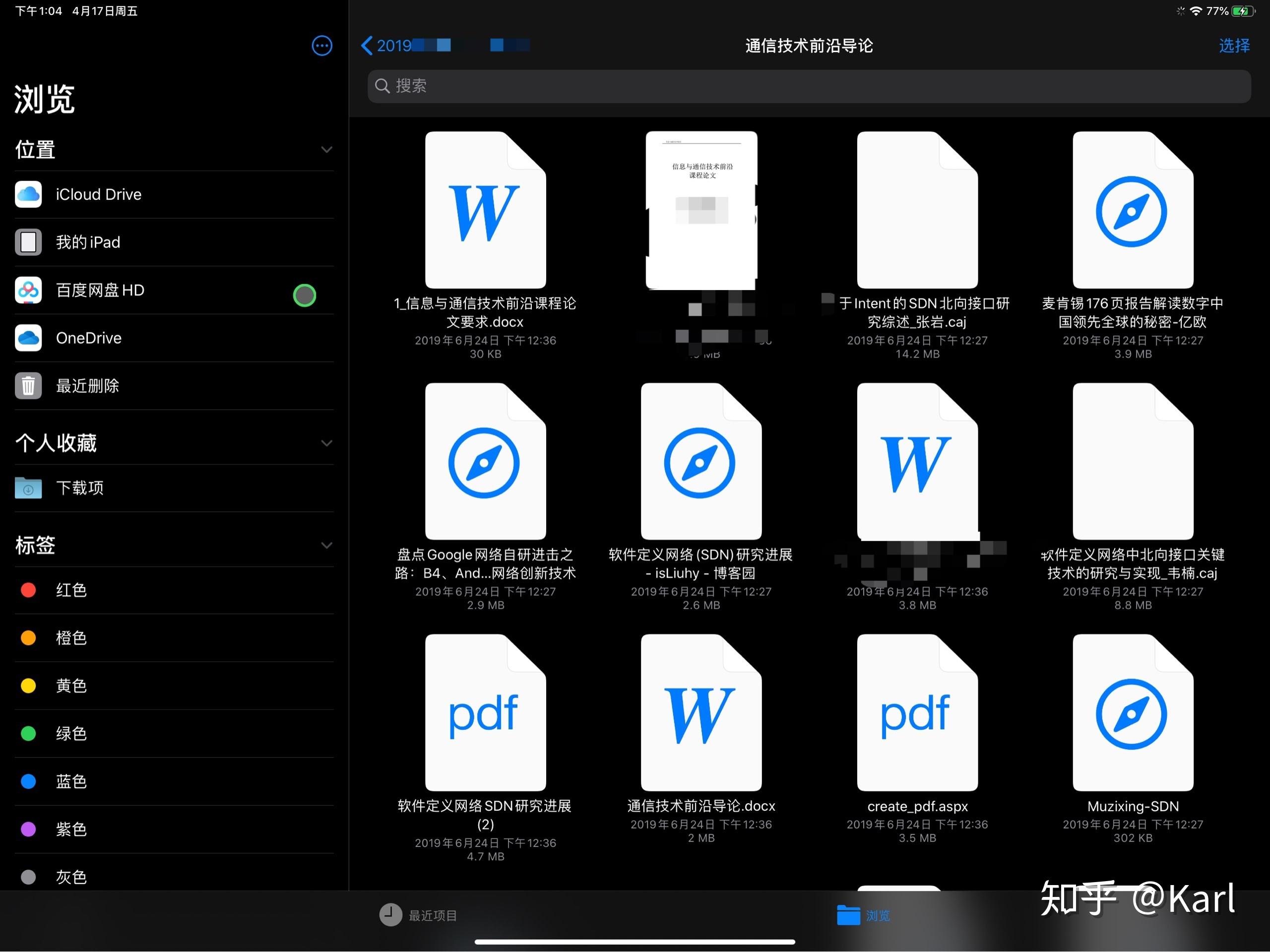Open the 信息与通信技术前沿课程论文 preview thumbnail

pos(701,210)
